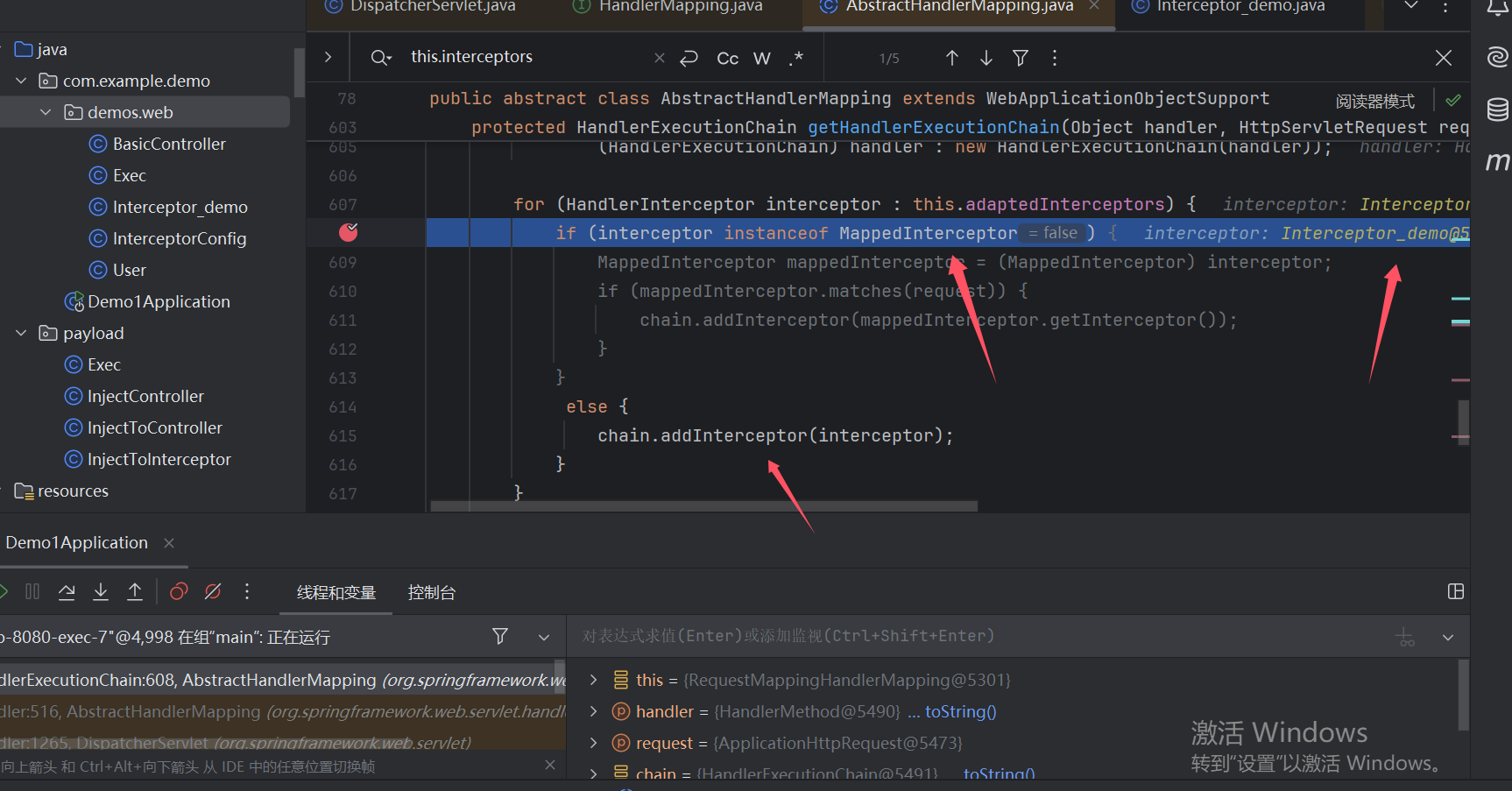This screenshot has height=791, width=1512.
Task: Expand 'this' variable node
Action: (x=594, y=680)
